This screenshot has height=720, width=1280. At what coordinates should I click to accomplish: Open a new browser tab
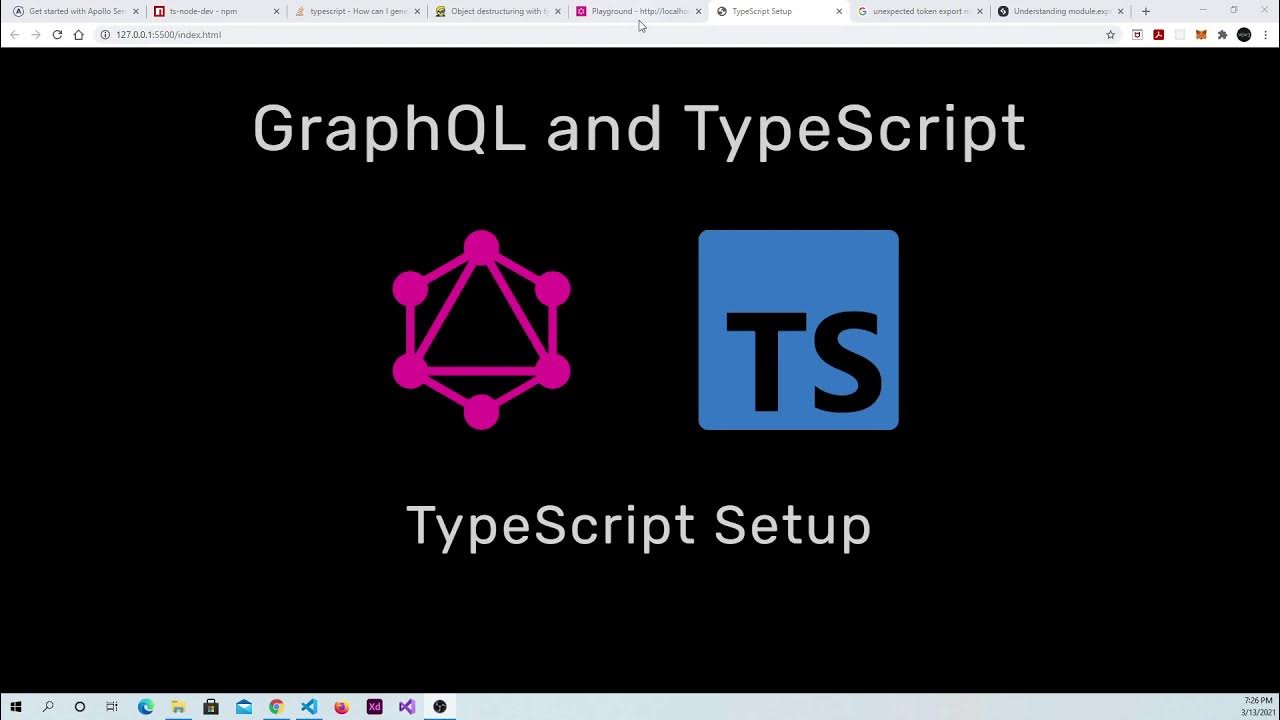click(x=1146, y=12)
